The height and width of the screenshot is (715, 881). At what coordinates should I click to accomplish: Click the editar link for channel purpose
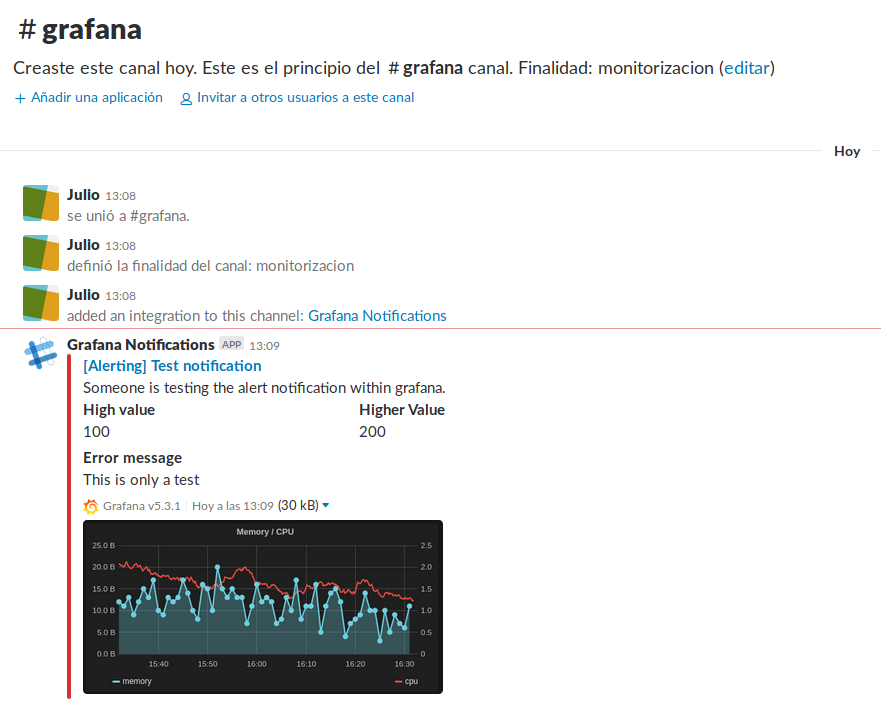coord(746,68)
